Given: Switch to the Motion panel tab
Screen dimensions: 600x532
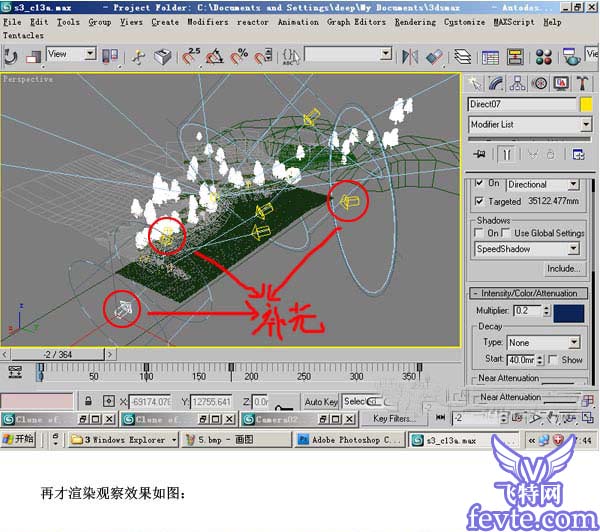Looking at the screenshot, I should click(x=540, y=83).
